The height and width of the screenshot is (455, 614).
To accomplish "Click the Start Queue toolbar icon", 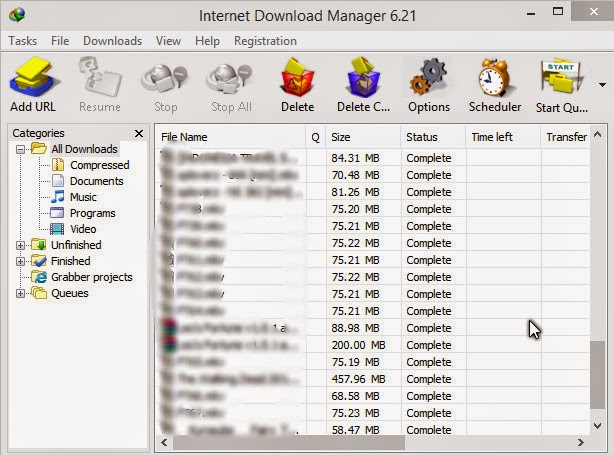I will [x=562, y=78].
